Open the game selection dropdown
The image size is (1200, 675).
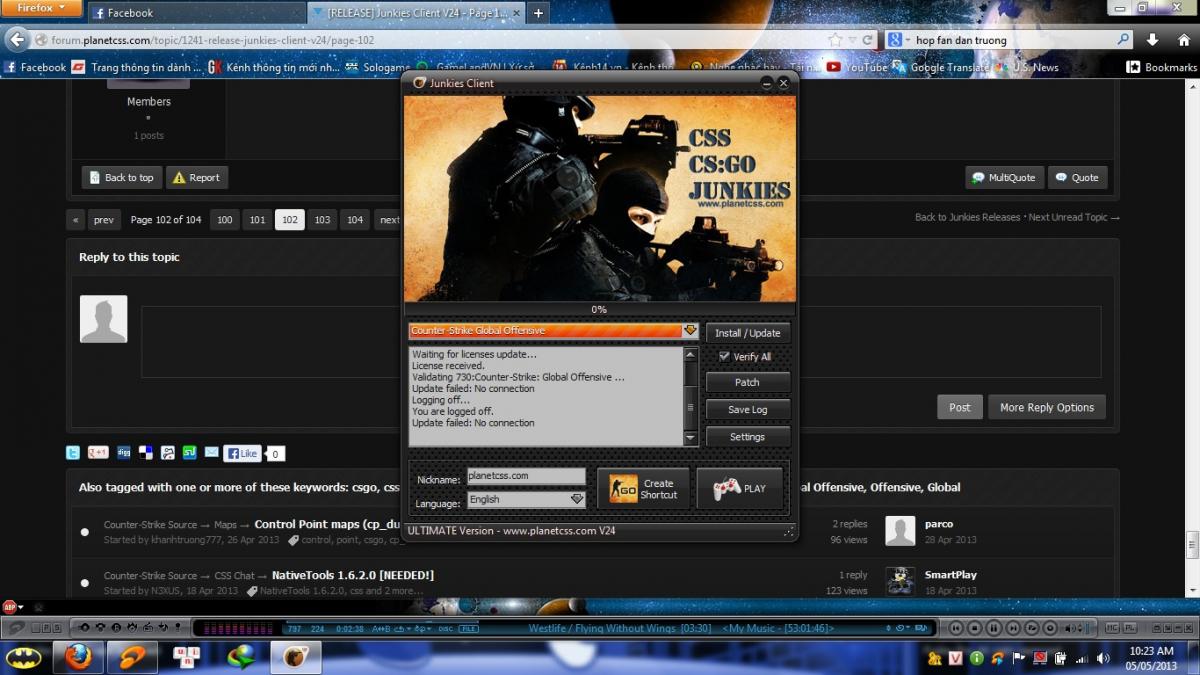point(690,331)
